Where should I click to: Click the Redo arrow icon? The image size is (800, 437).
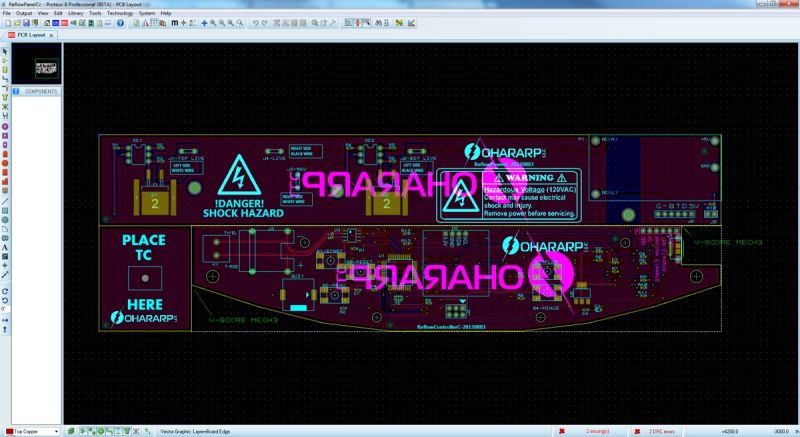(264, 23)
